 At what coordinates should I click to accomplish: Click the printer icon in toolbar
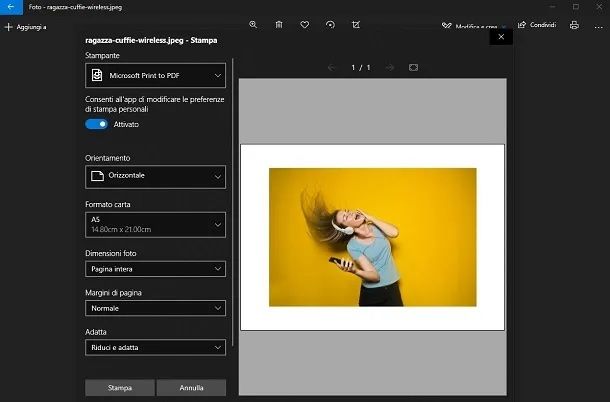[574, 25]
